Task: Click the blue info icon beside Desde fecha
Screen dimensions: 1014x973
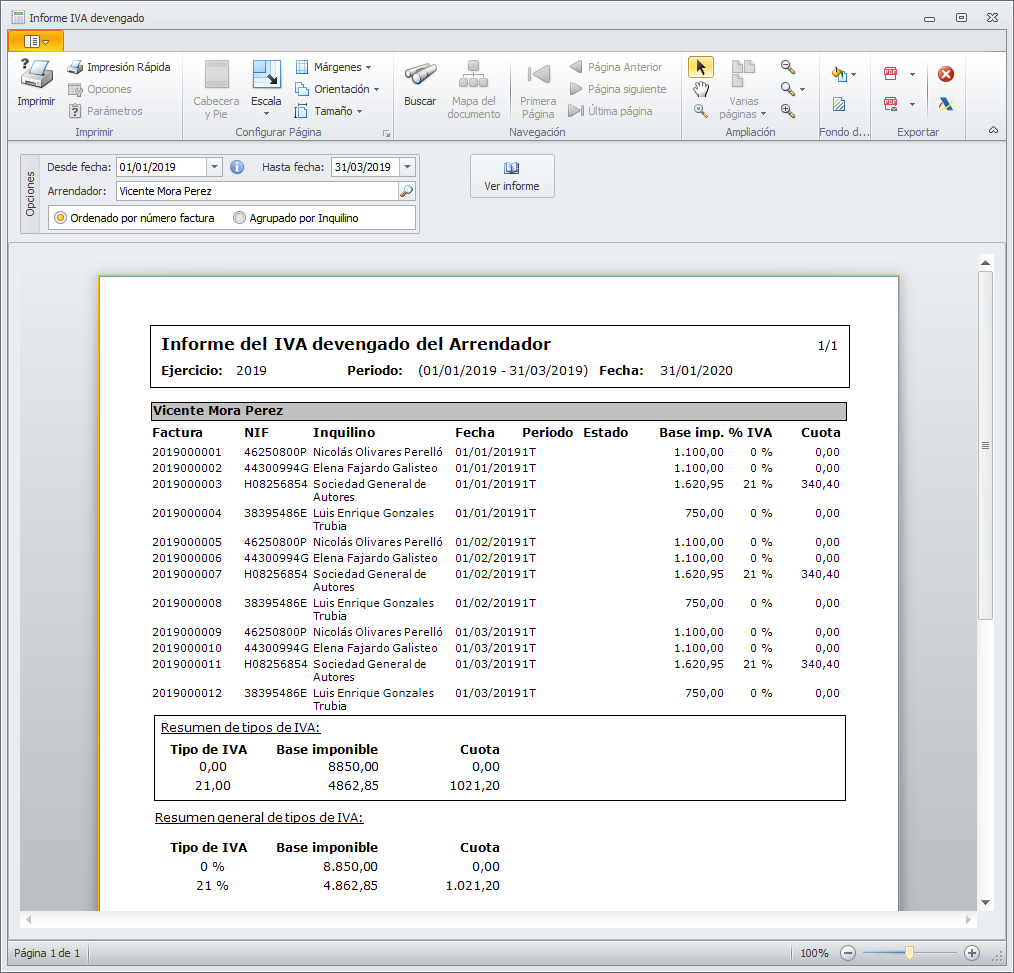Action: click(x=237, y=167)
